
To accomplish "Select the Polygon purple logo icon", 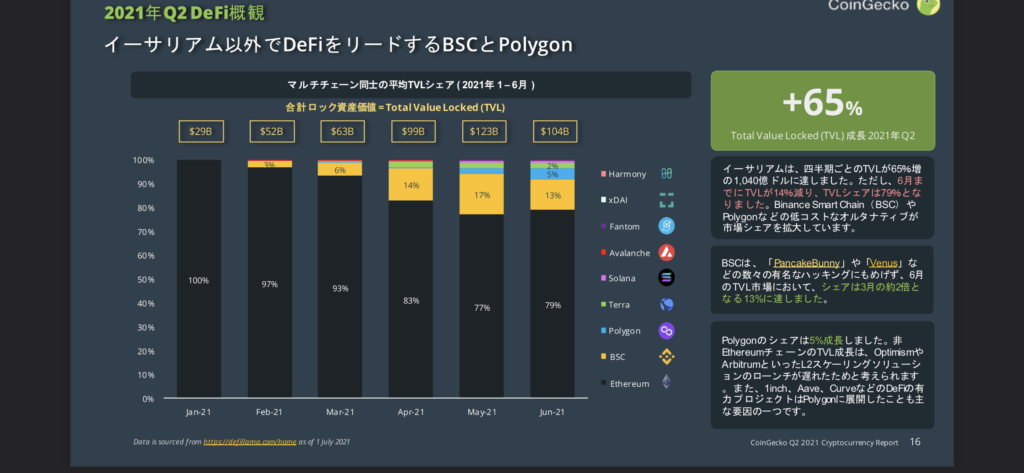I will 666,331.
